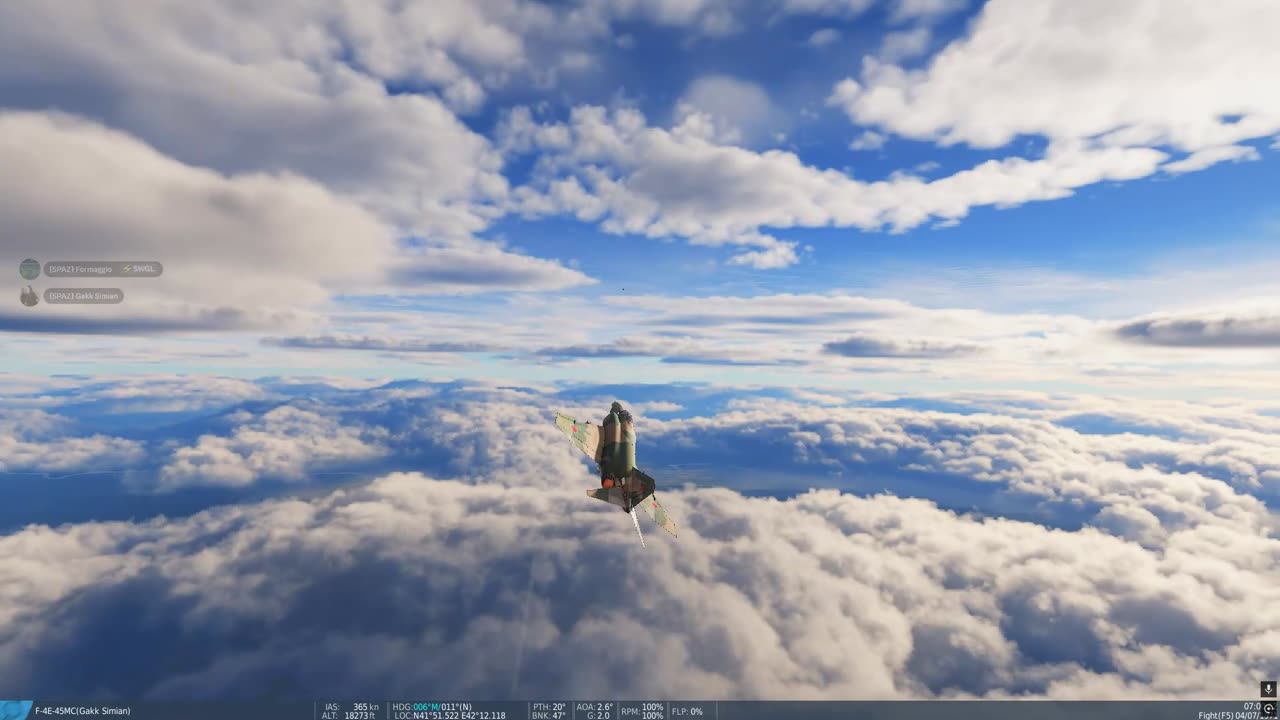Viewport: 1280px width, 720px height.
Task: Click the "Fight(F5)" camera view label
Action: 1215,715
